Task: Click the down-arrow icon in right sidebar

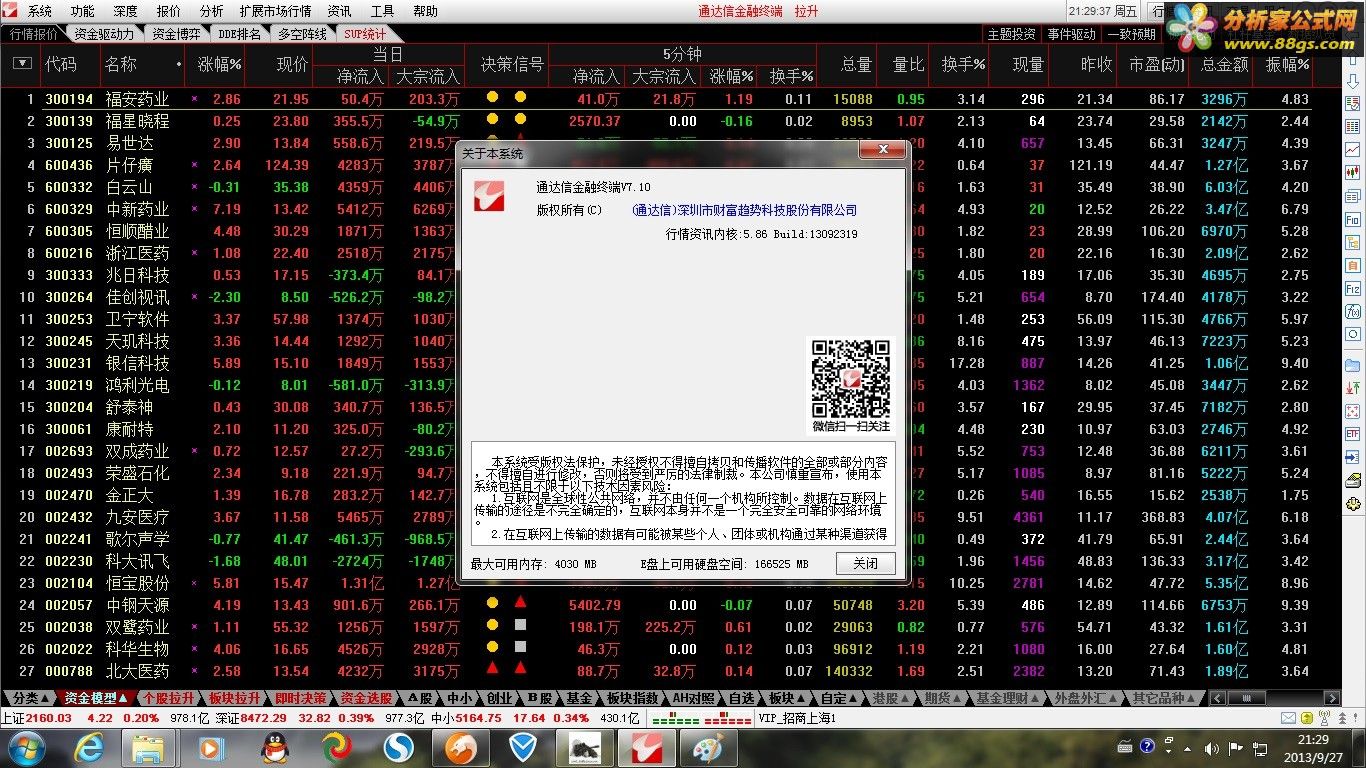Action: [x=1352, y=80]
